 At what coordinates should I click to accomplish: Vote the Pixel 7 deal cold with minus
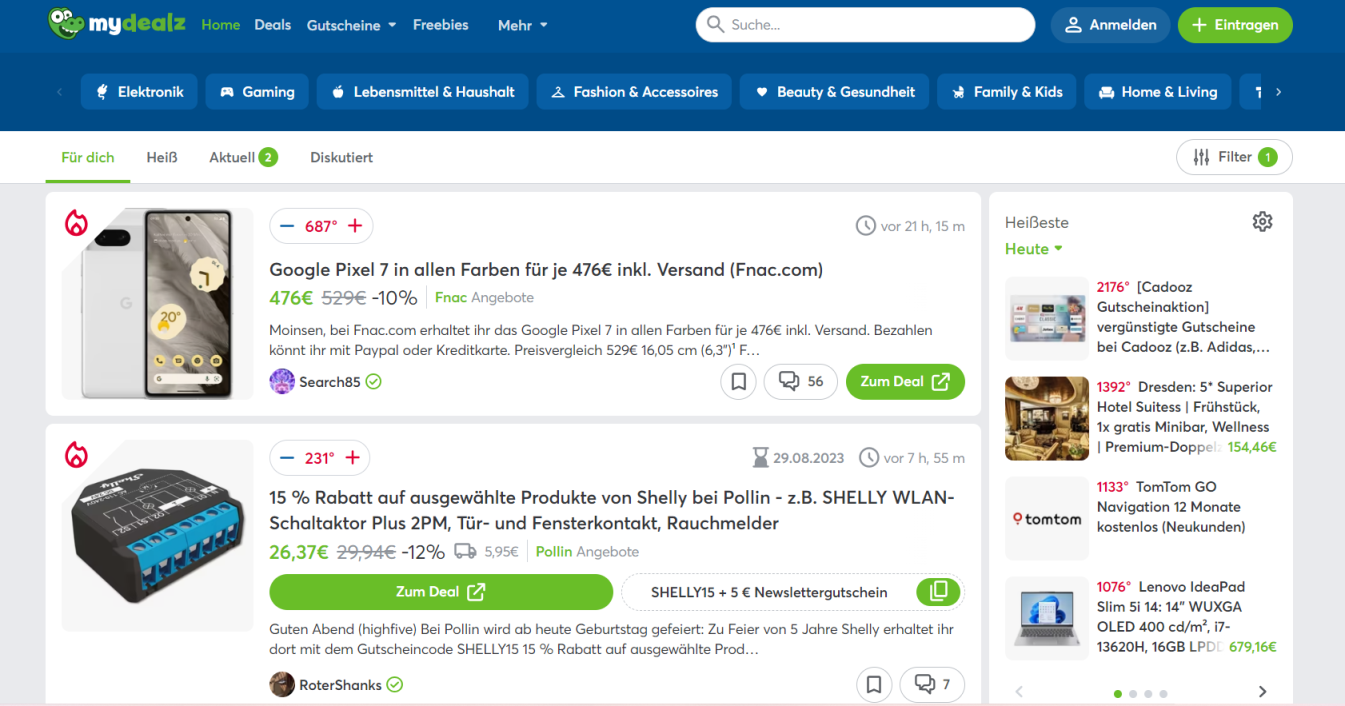[287, 226]
